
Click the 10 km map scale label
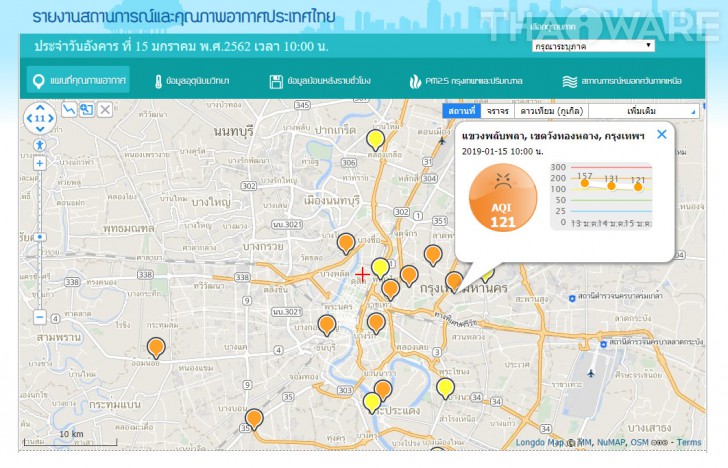click(71, 434)
